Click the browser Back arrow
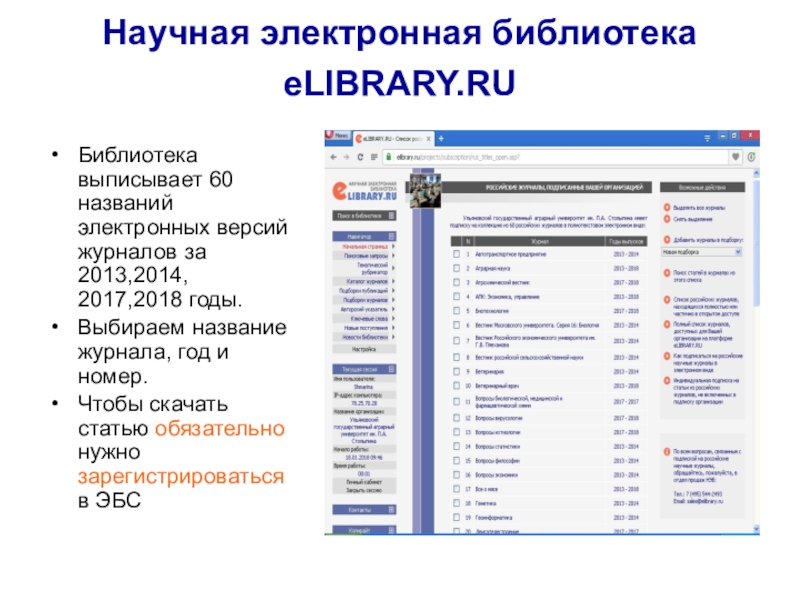800x600 pixels. coord(334,157)
